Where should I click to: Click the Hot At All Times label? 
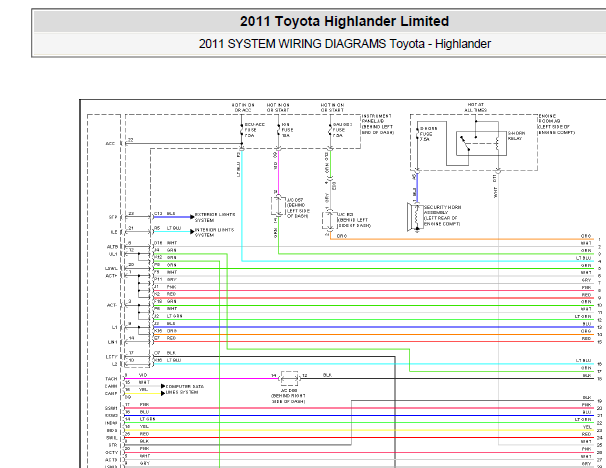point(475,106)
